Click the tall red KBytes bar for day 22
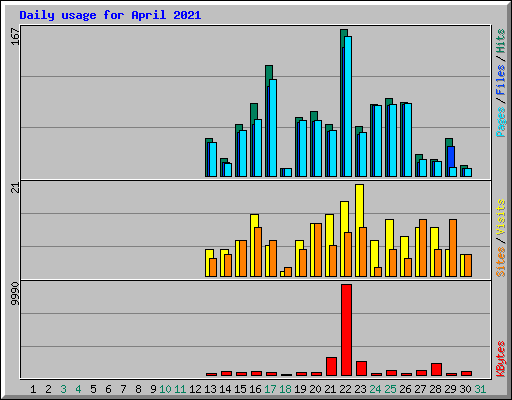This screenshot has width=512, height=400. pyautogui.click(x=346, y=330)
